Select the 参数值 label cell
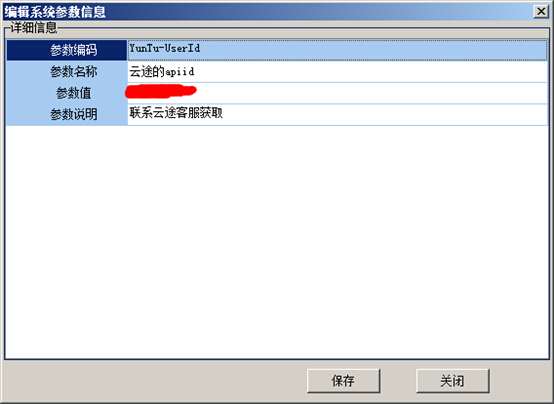This screenshot has height=404, width=554. pos(67,93)
